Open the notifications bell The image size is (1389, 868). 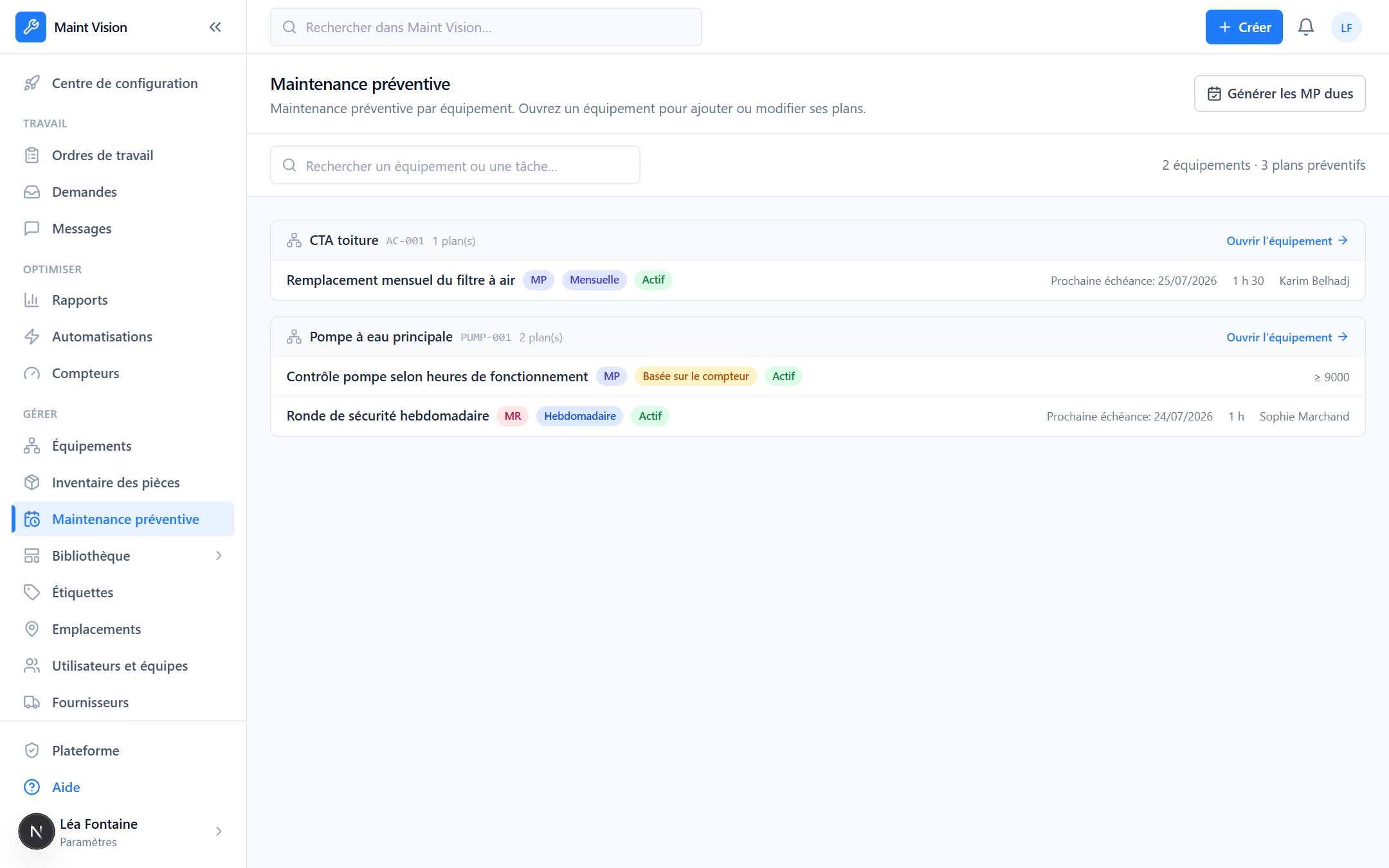1306,27
